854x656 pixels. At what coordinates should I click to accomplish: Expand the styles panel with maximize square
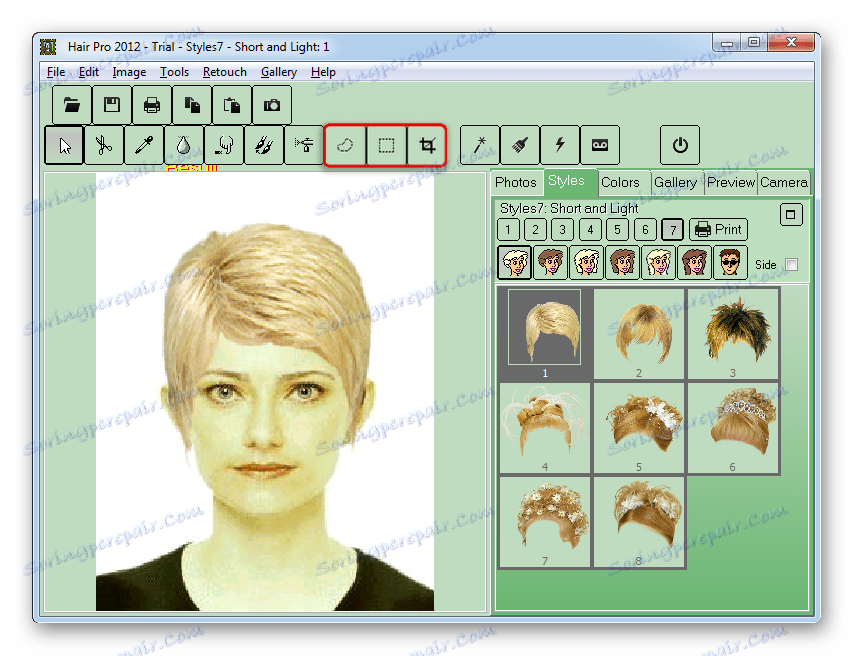tap(791, 215)
